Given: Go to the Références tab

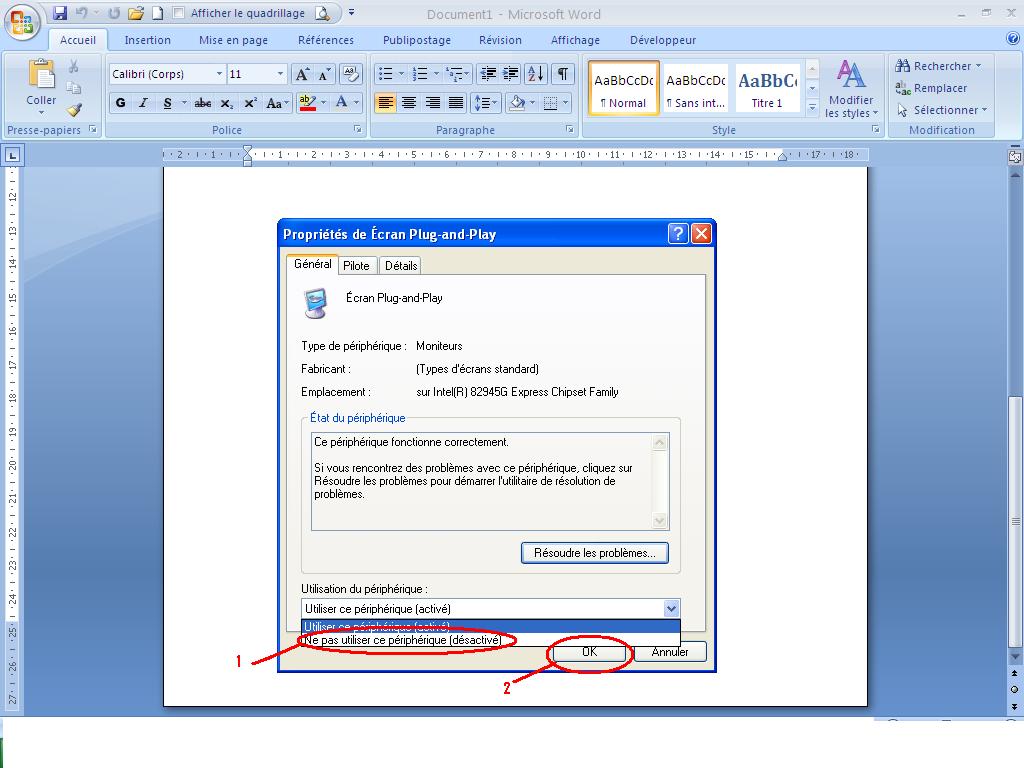Looking at the screenshot, I should point(326,40).
